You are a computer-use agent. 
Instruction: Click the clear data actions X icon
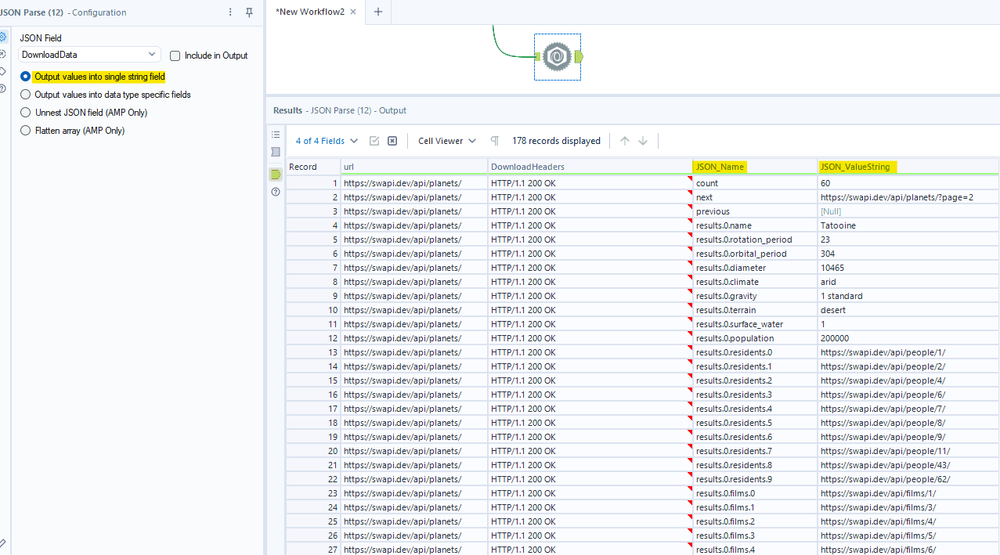[x=392, y=141]
